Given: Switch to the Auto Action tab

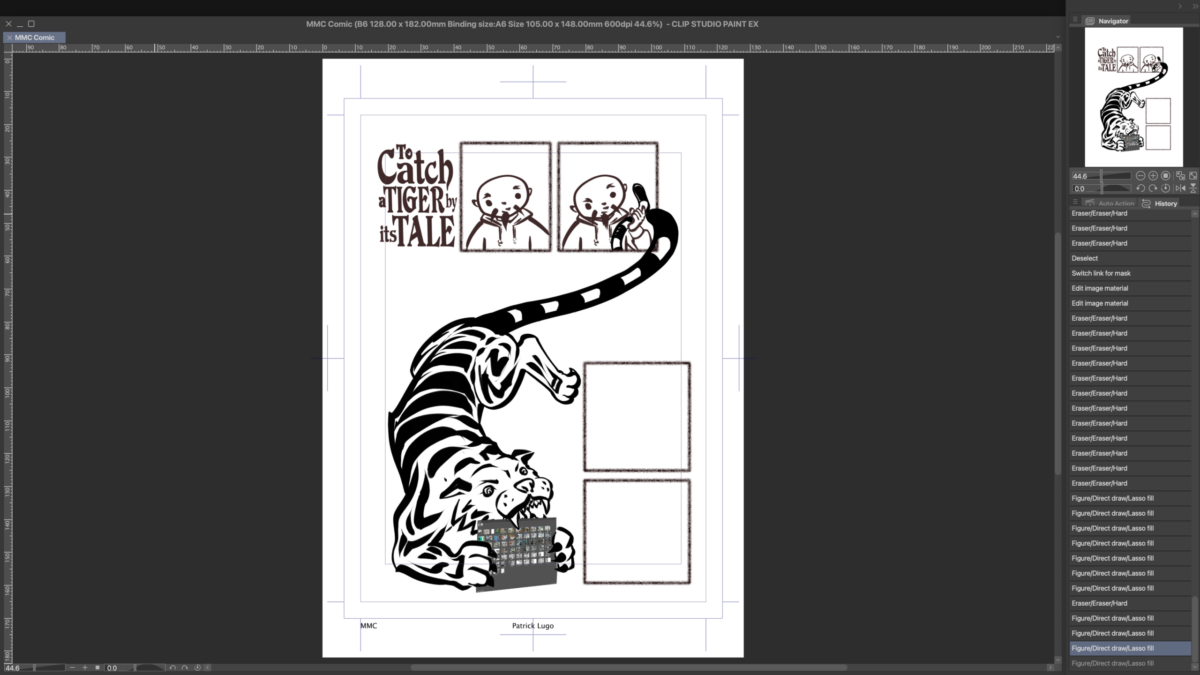Looking at the screenshot, I should point(1110,203).
